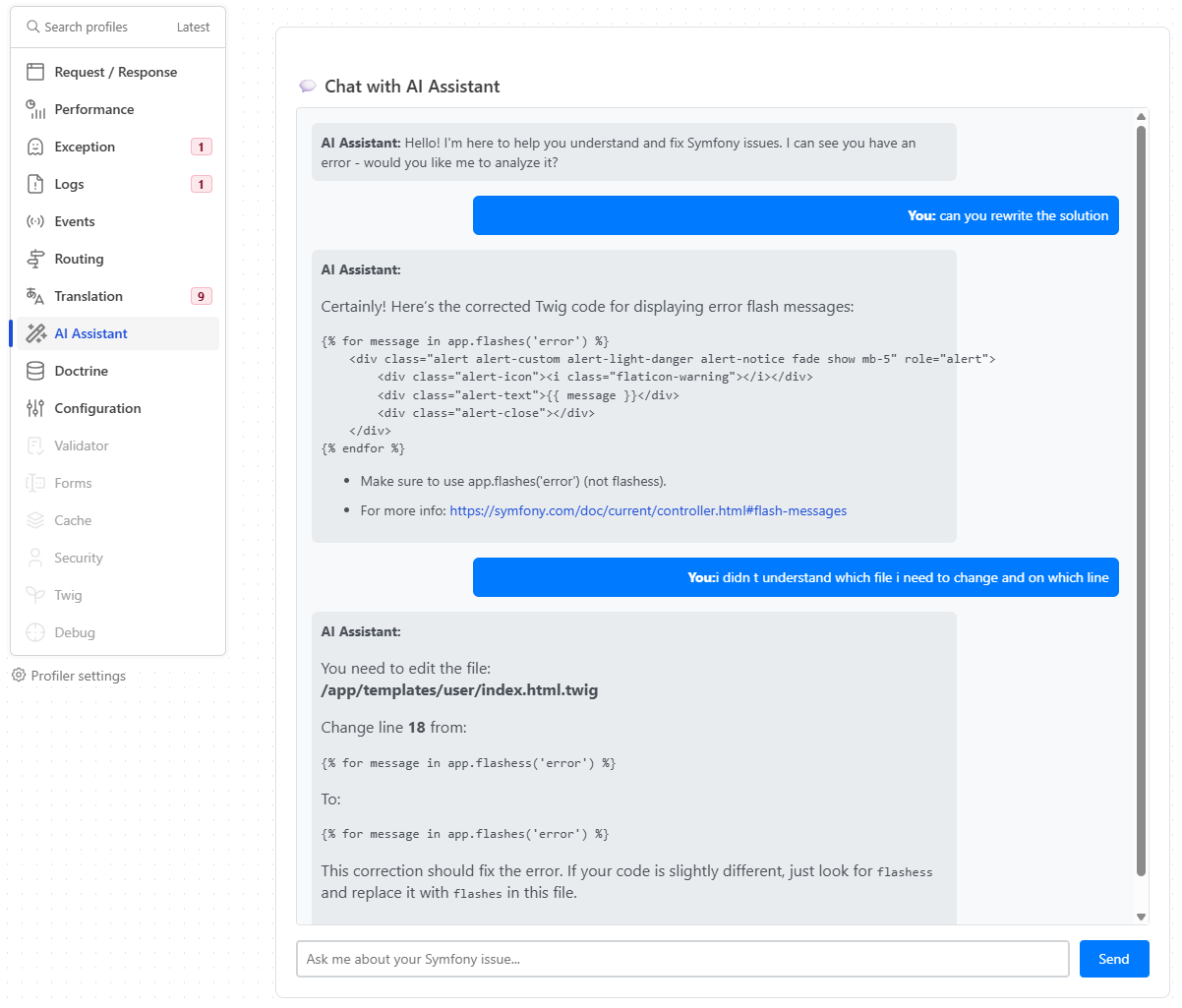Open the Configuration panel icon

[x=35, y=408]
